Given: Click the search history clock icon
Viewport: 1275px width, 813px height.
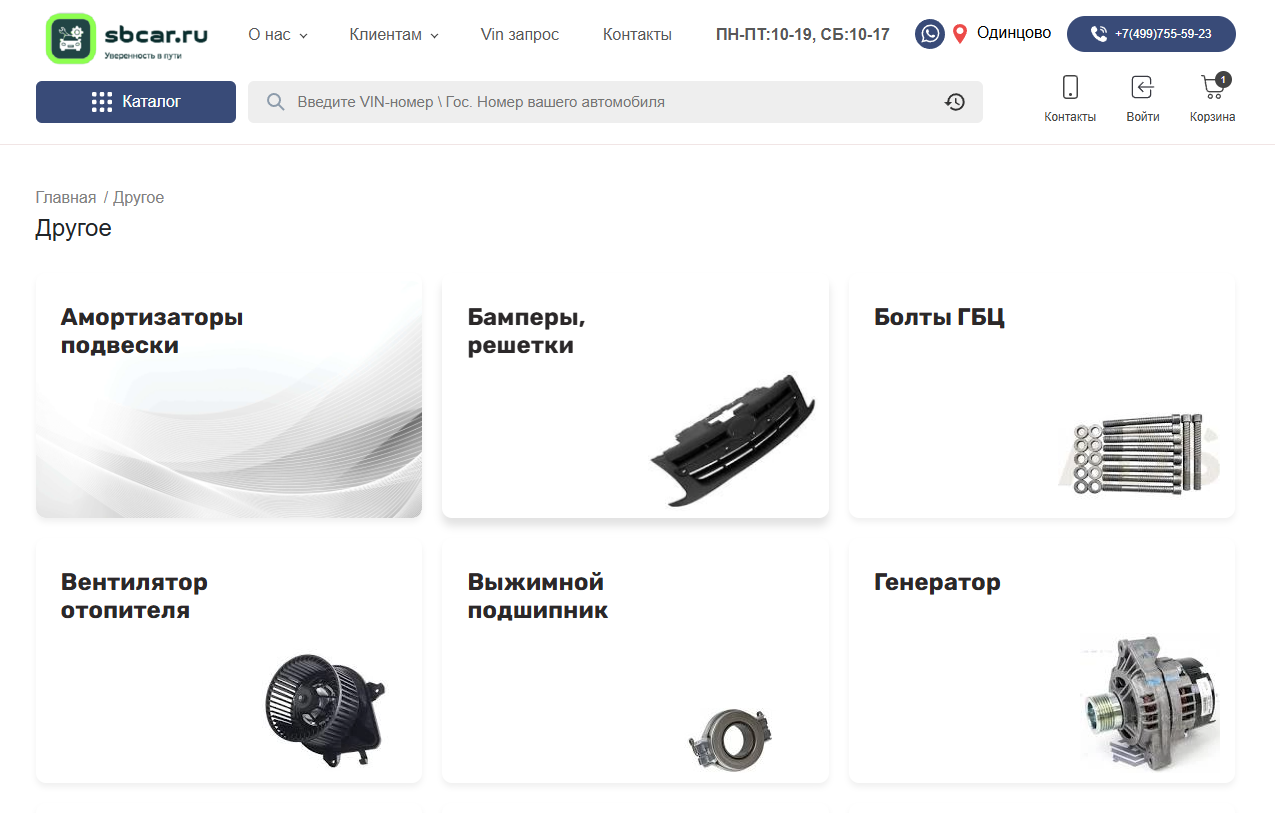Looking at the screenshot, I should pyautogui.click(x=955, y=102).
